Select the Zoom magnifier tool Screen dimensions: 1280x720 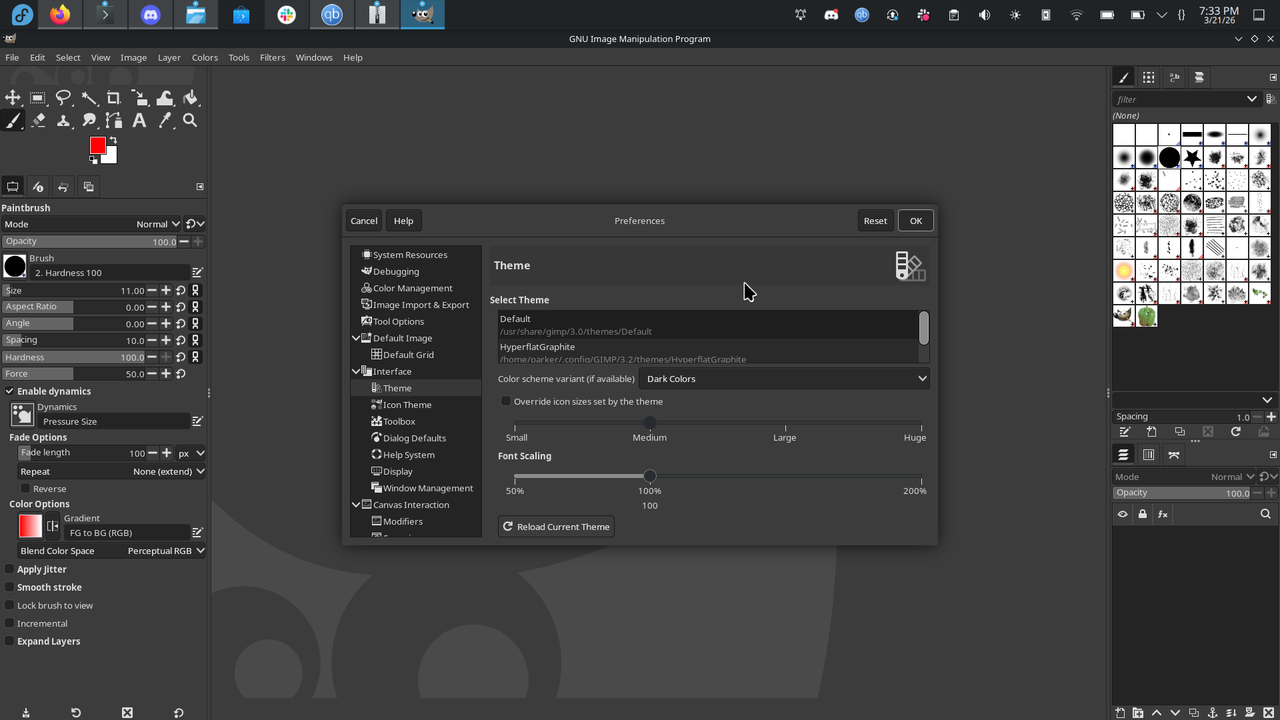190,121
